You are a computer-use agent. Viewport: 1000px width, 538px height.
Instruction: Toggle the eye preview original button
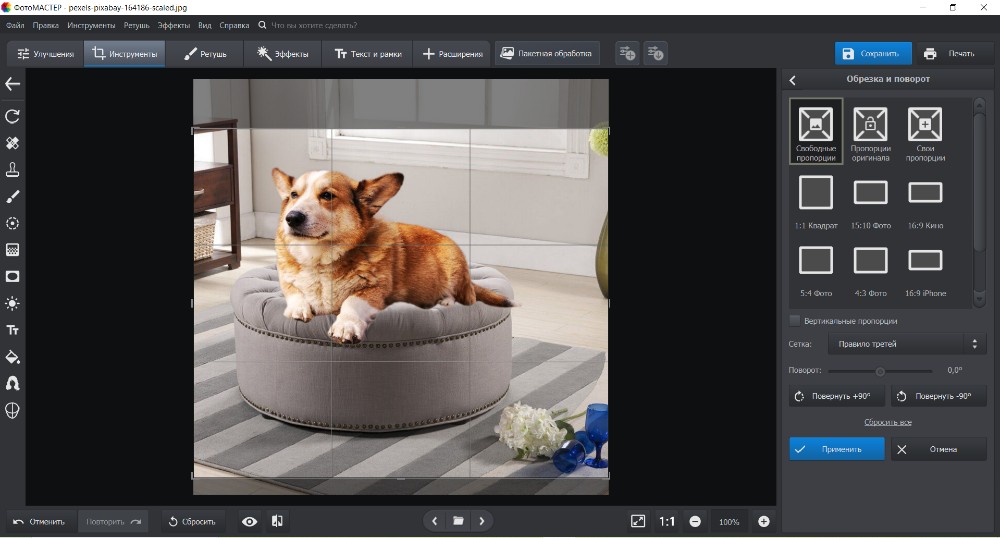coord(249,521)
